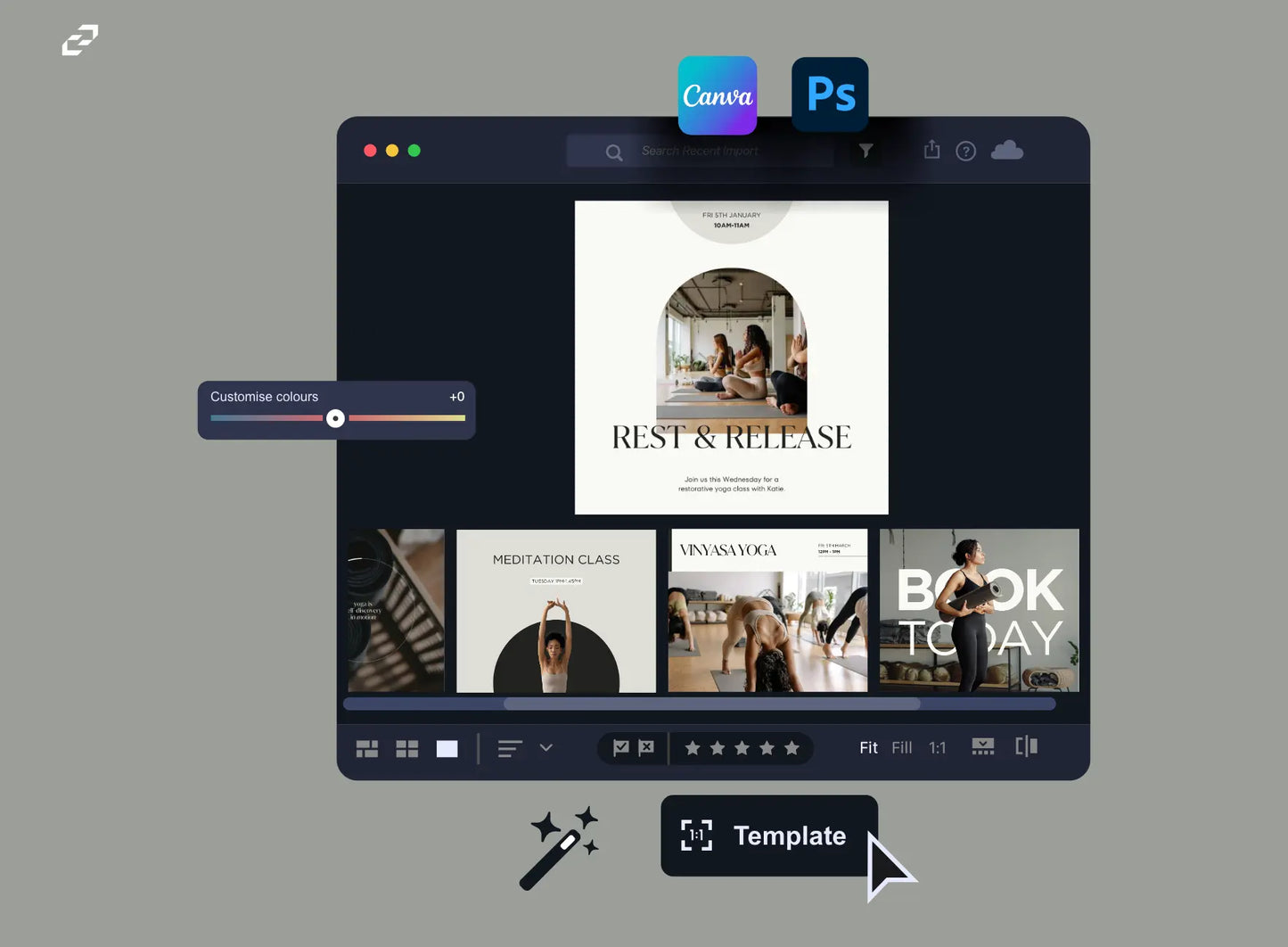Switch to the mosaic photo grid view
This screenshot has height=947, width=1288.
(367, 748)
